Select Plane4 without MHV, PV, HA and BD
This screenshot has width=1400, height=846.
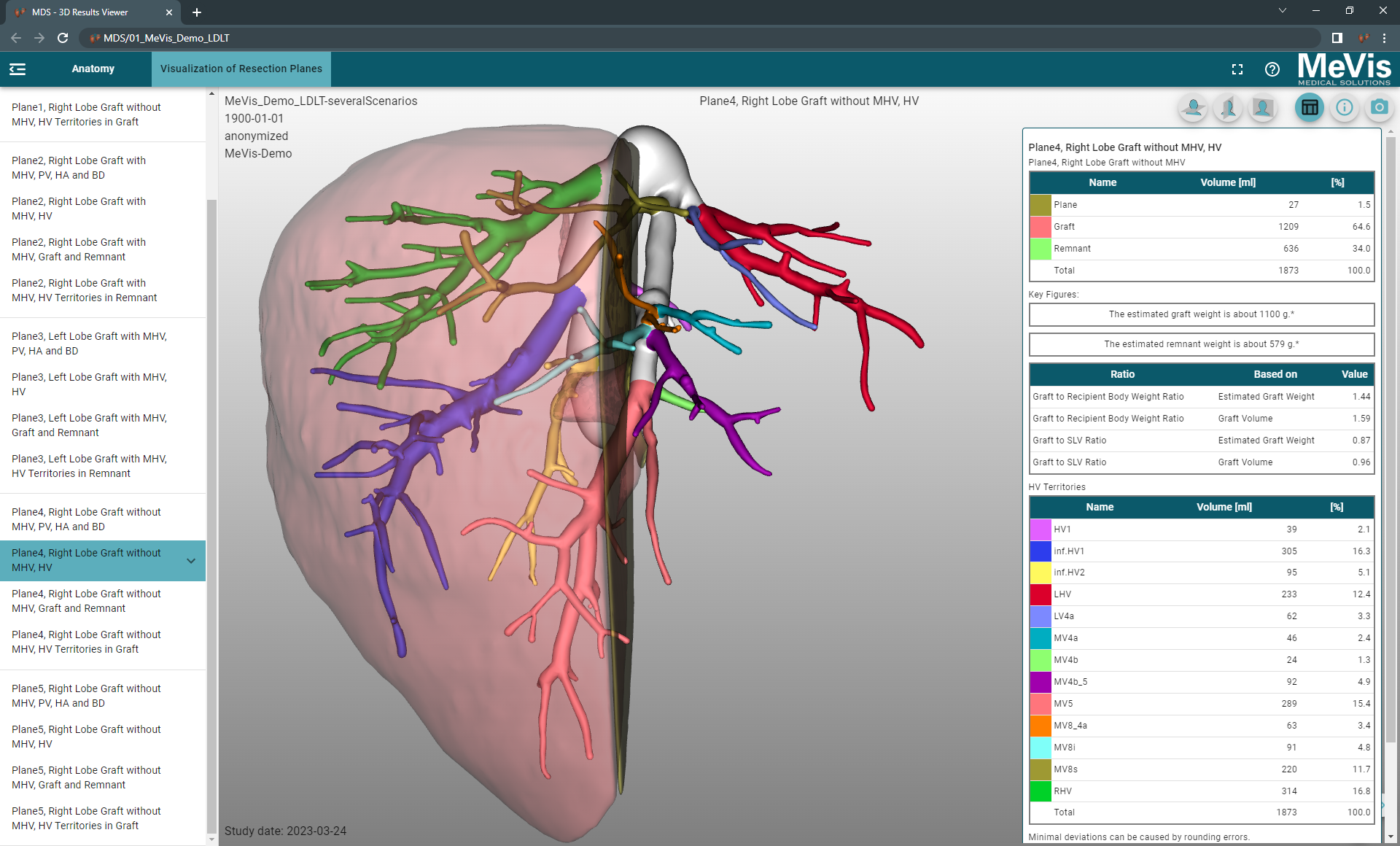point(103,519)
